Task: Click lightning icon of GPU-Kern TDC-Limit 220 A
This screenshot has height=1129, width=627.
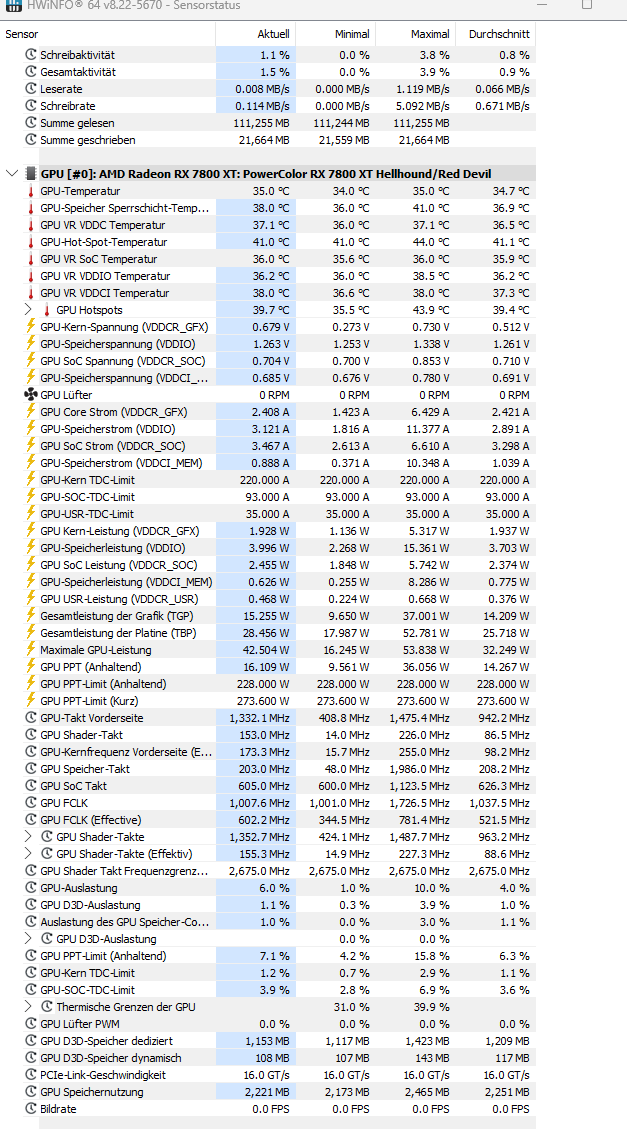Action: (31, 480)
